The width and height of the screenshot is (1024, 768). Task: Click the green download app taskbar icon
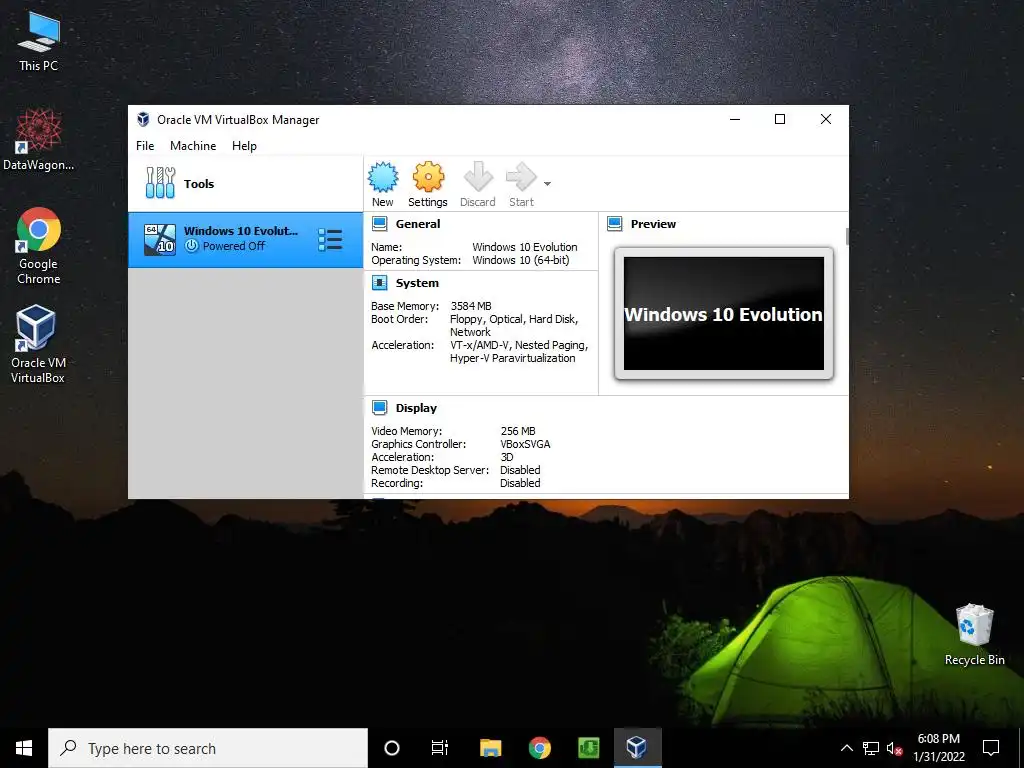(x=588, y=748)
